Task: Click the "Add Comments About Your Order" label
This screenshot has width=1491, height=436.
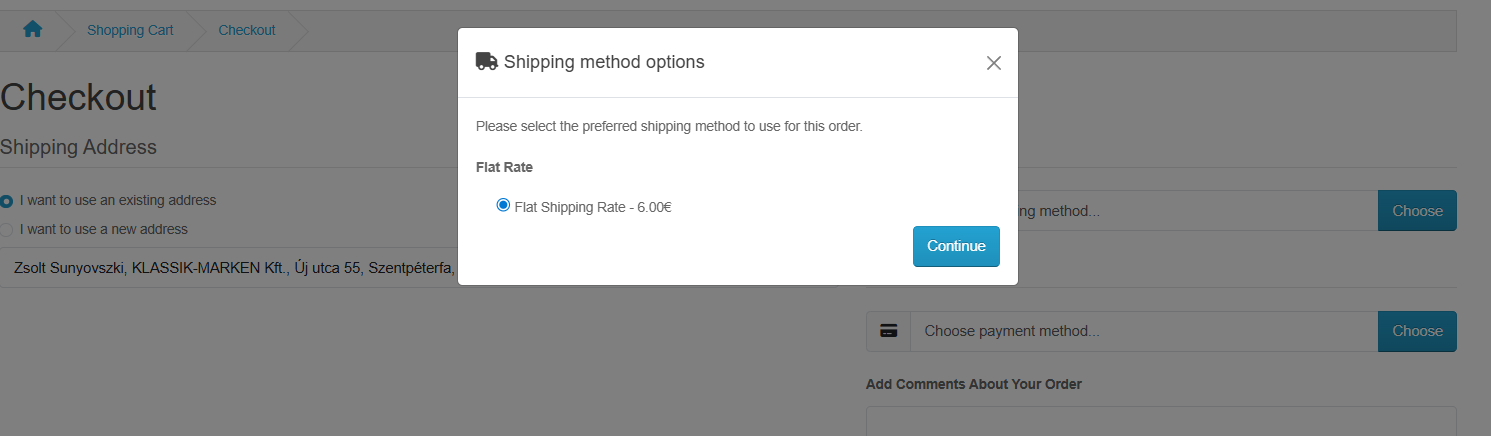Action: [973, 384]
